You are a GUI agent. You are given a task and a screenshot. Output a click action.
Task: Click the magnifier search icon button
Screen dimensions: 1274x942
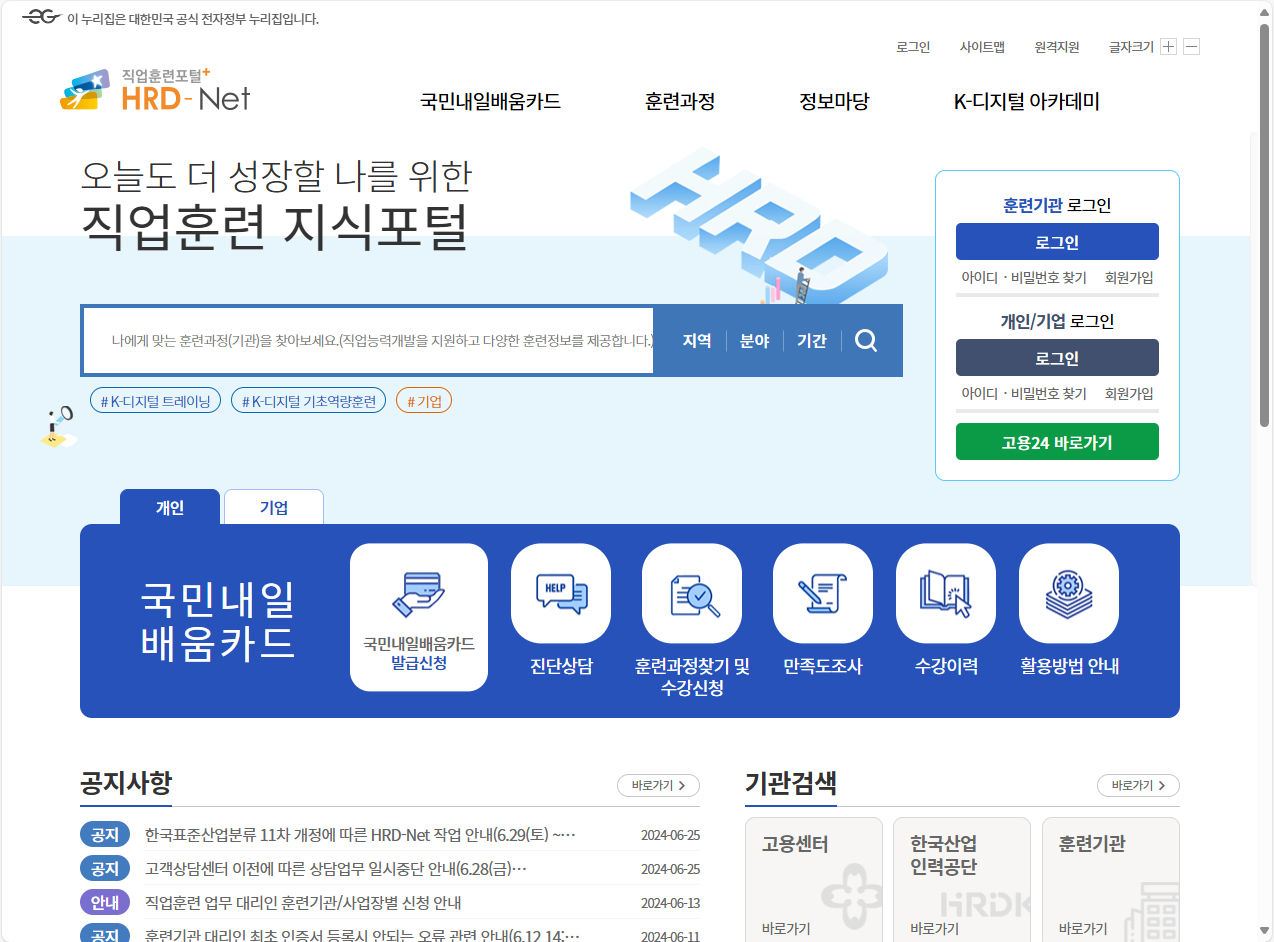tap(867, 341)
